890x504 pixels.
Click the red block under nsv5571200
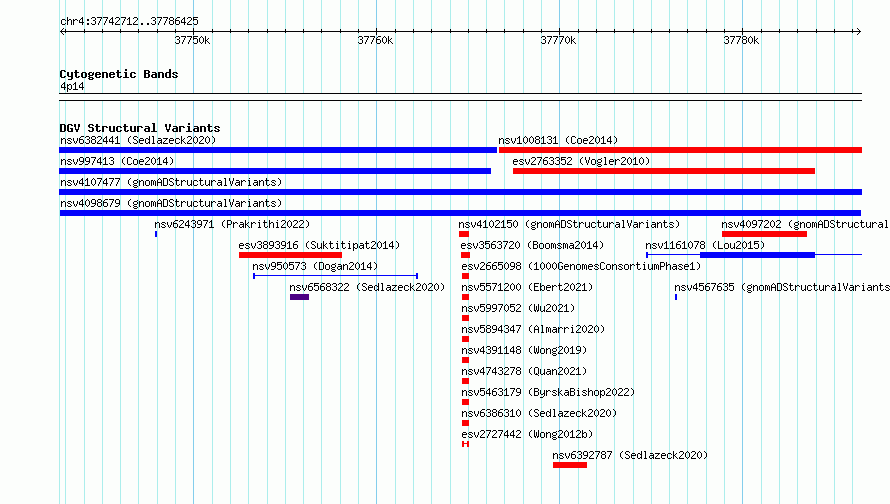point(465,297)
